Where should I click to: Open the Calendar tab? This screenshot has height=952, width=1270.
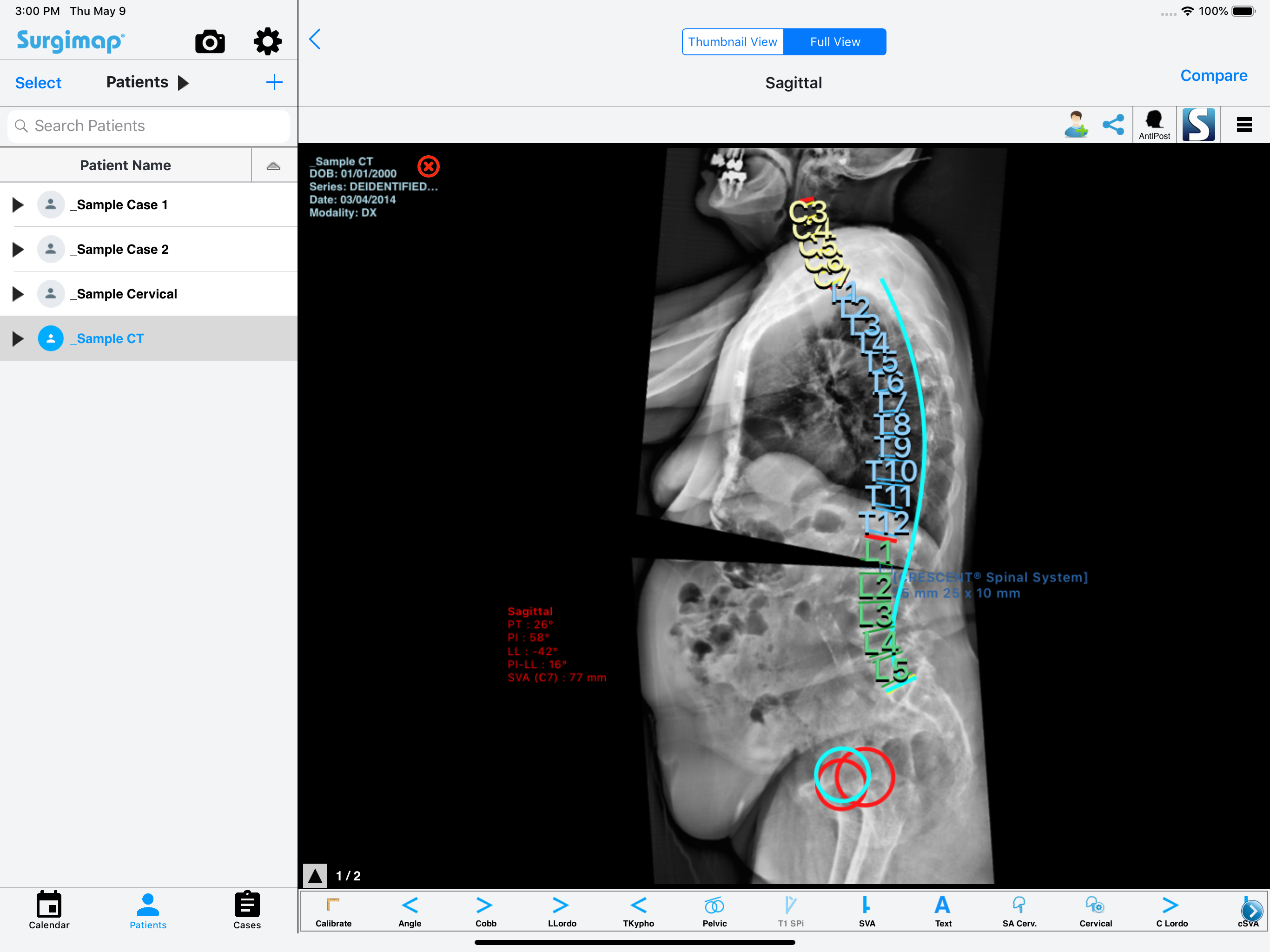click(49, 911)
